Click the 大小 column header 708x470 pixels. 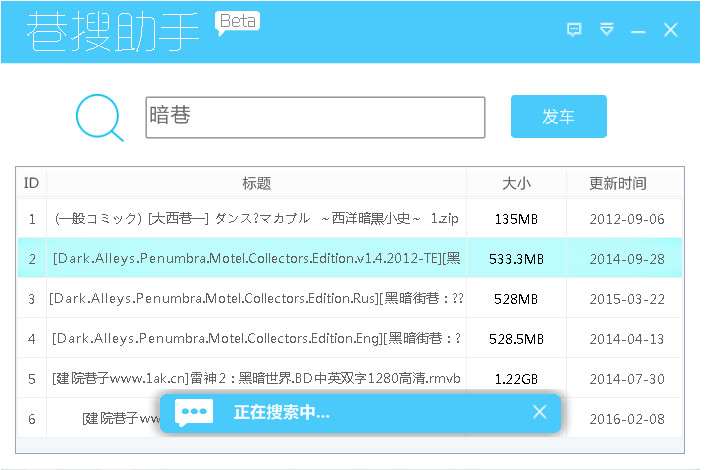(x=516, y=183)
